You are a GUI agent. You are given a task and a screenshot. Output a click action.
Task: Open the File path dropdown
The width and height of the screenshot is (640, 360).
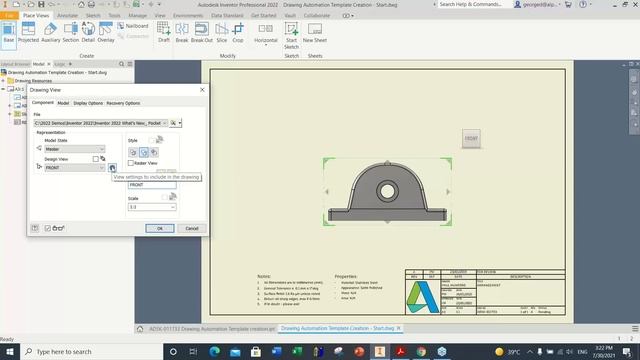[101, 123]
